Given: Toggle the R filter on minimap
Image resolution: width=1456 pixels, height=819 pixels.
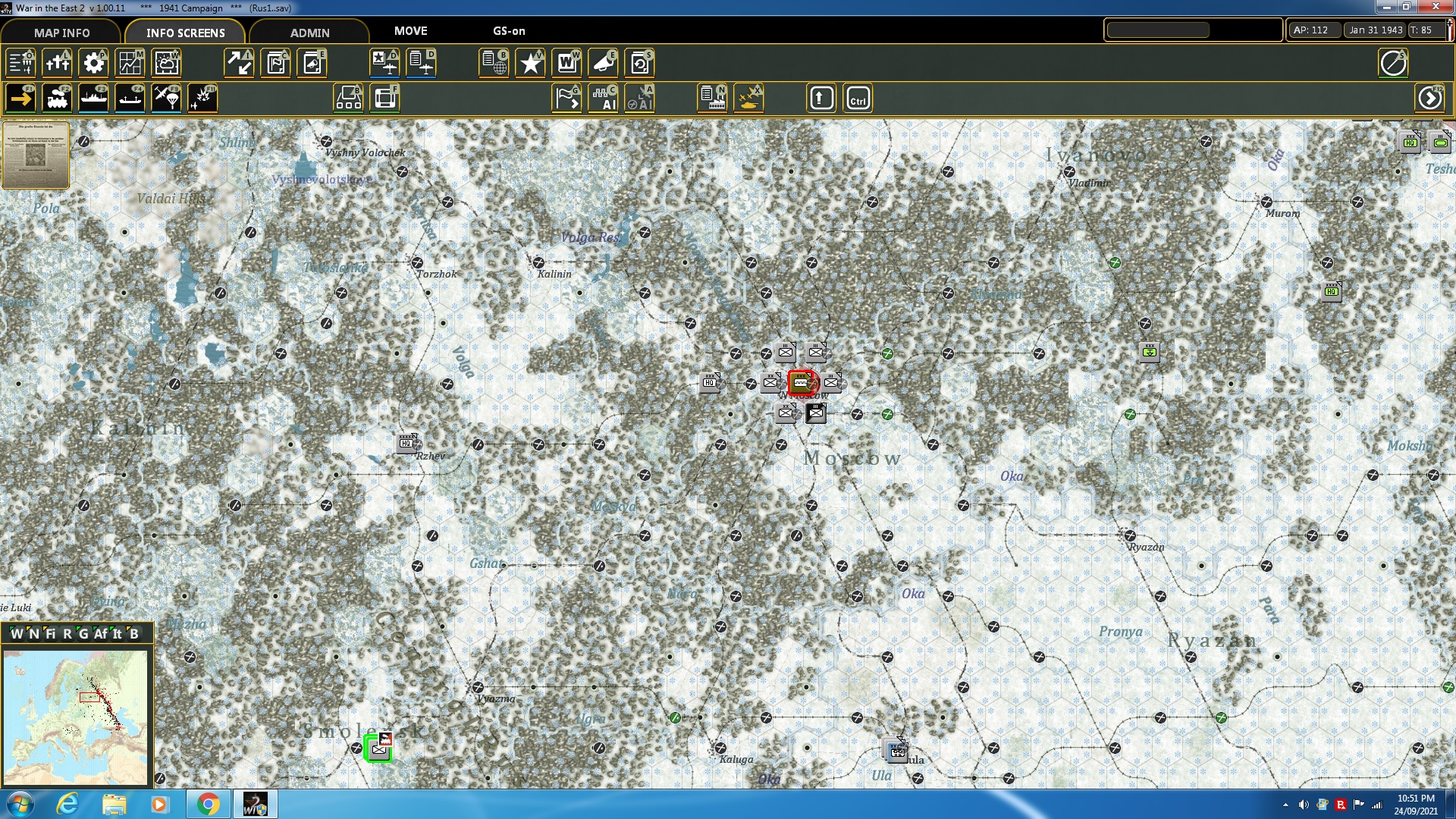Looking at the screenshot, I should coord(67,634).
